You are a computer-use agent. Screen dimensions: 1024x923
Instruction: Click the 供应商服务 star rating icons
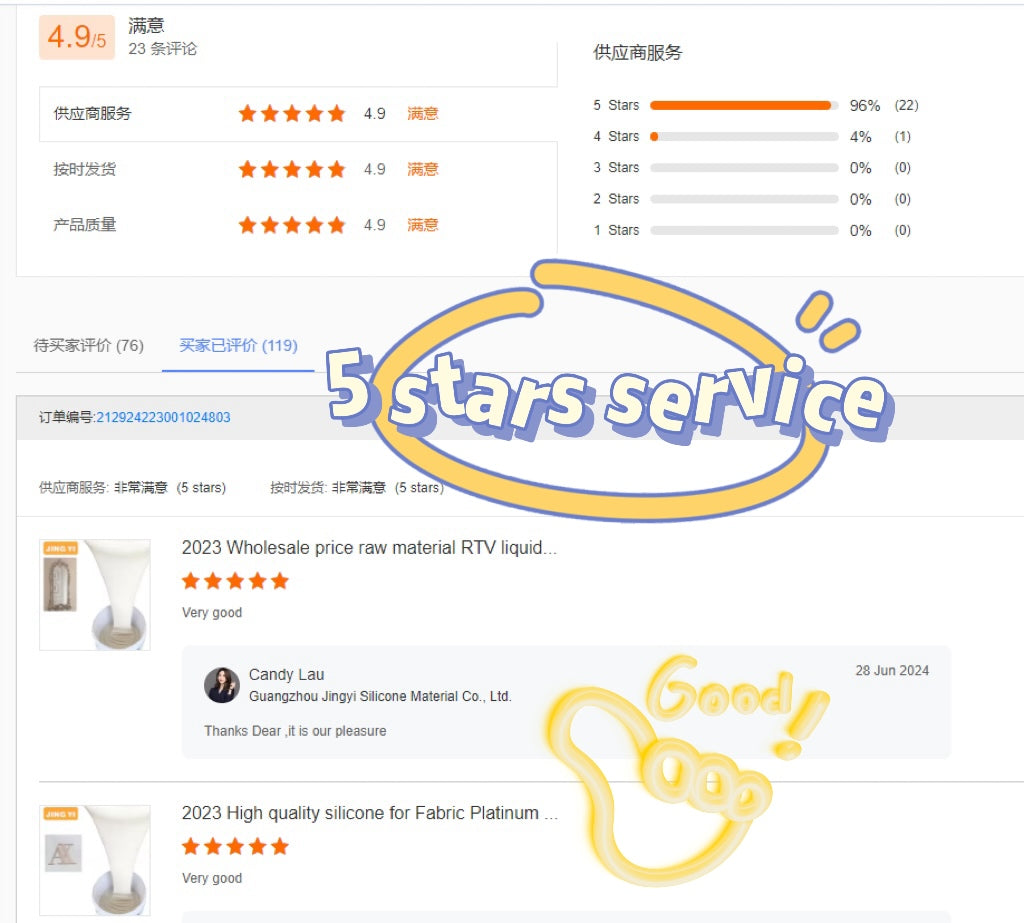[x=291, y=114]
